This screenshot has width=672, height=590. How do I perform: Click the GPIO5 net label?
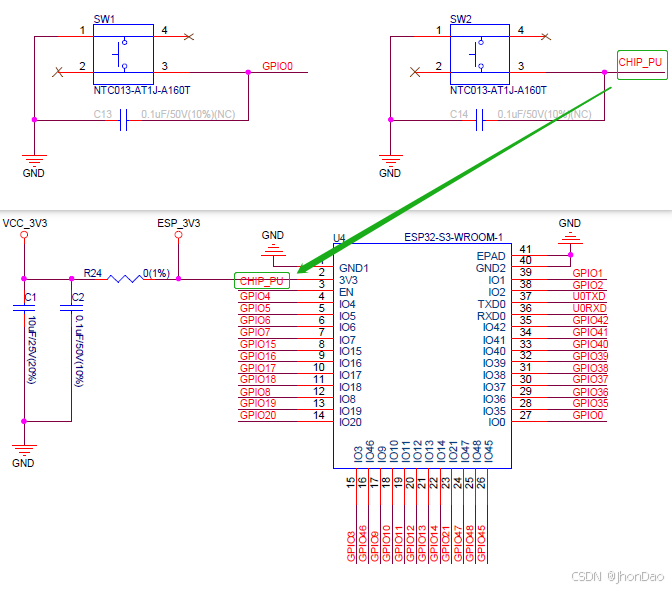coord(255,308)
